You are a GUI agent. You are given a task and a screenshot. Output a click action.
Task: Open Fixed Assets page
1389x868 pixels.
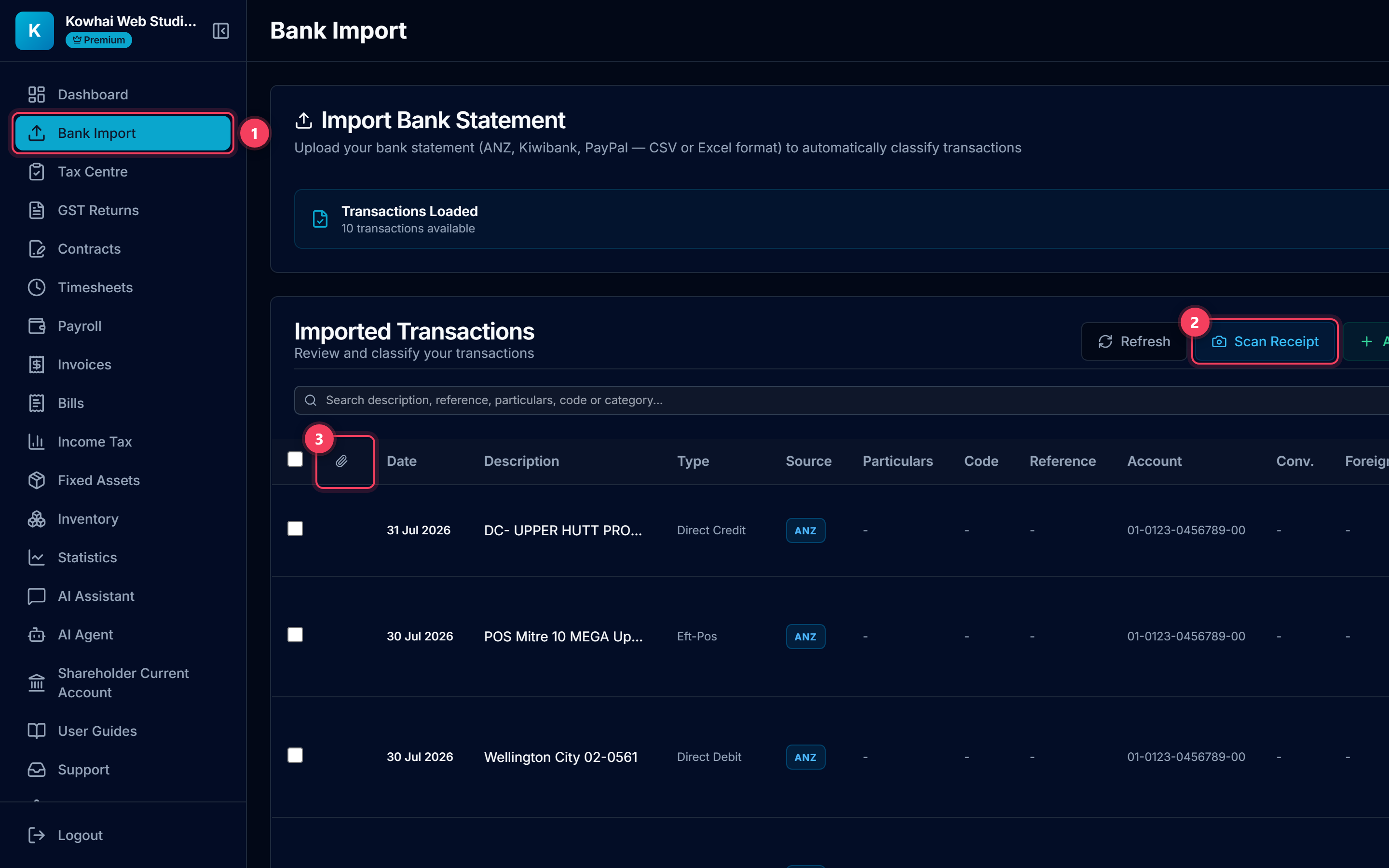pos(123,480)
